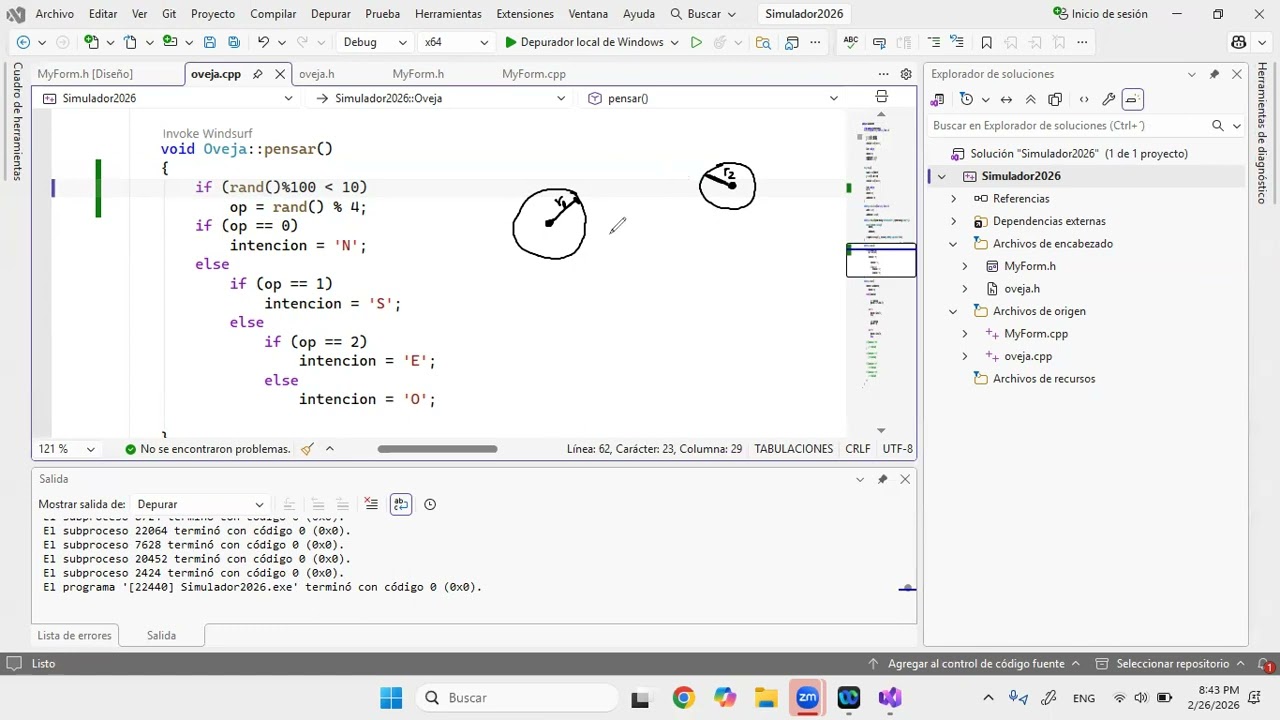Click the GitHub Copilot icon
Viewport: 1280px width, 720px height.
[x=1239, y=42]
